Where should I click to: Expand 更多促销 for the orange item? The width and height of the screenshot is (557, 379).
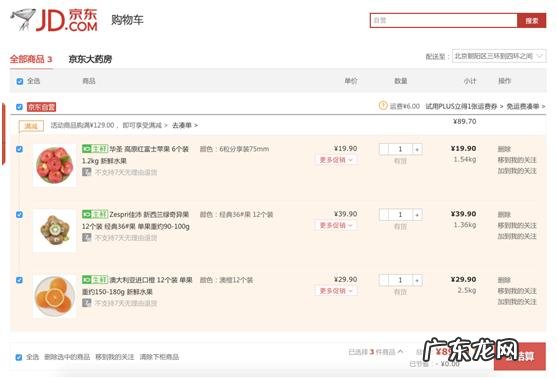tap(336, 291)
